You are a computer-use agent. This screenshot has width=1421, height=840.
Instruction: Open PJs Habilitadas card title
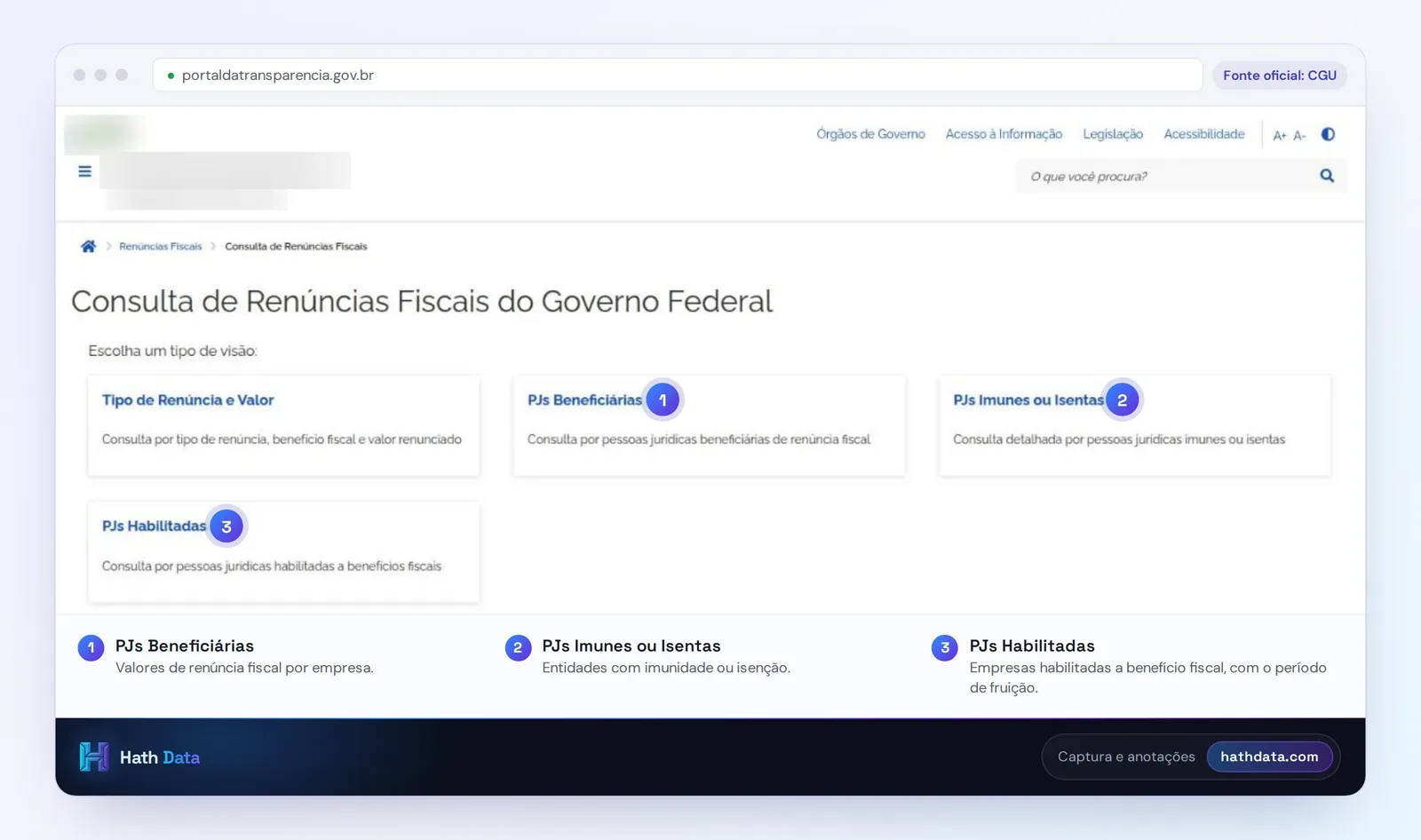tap(154, 526)
